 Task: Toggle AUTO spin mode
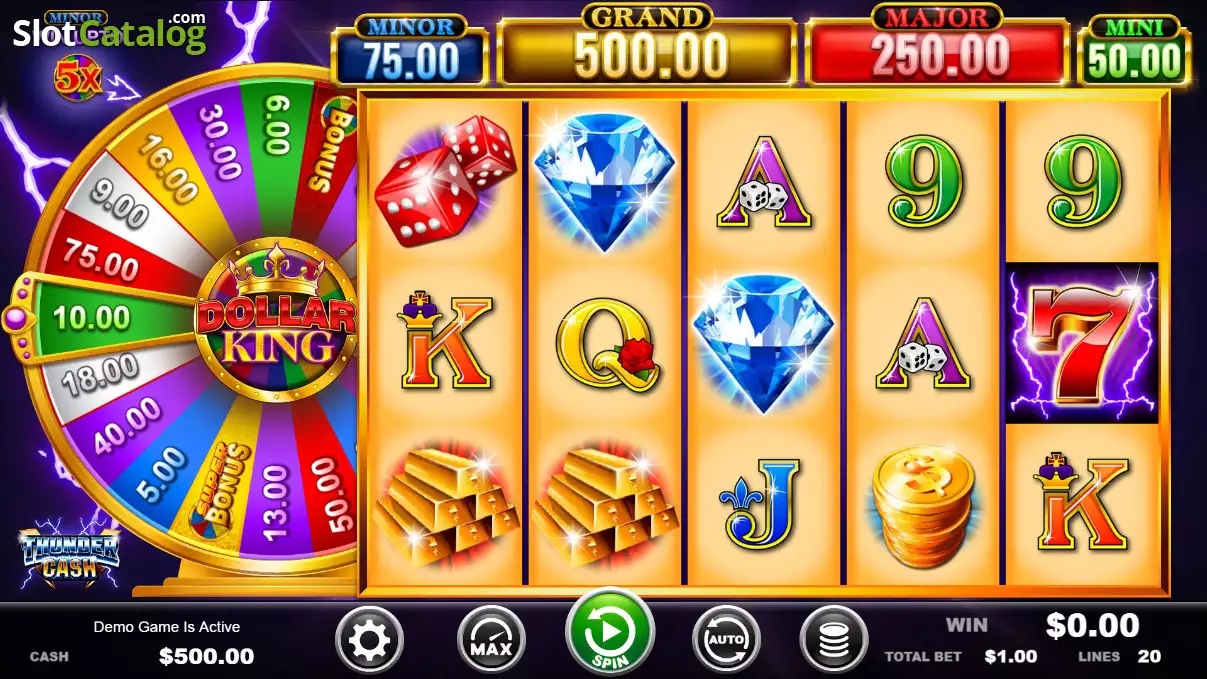click(x=726, y=639)
